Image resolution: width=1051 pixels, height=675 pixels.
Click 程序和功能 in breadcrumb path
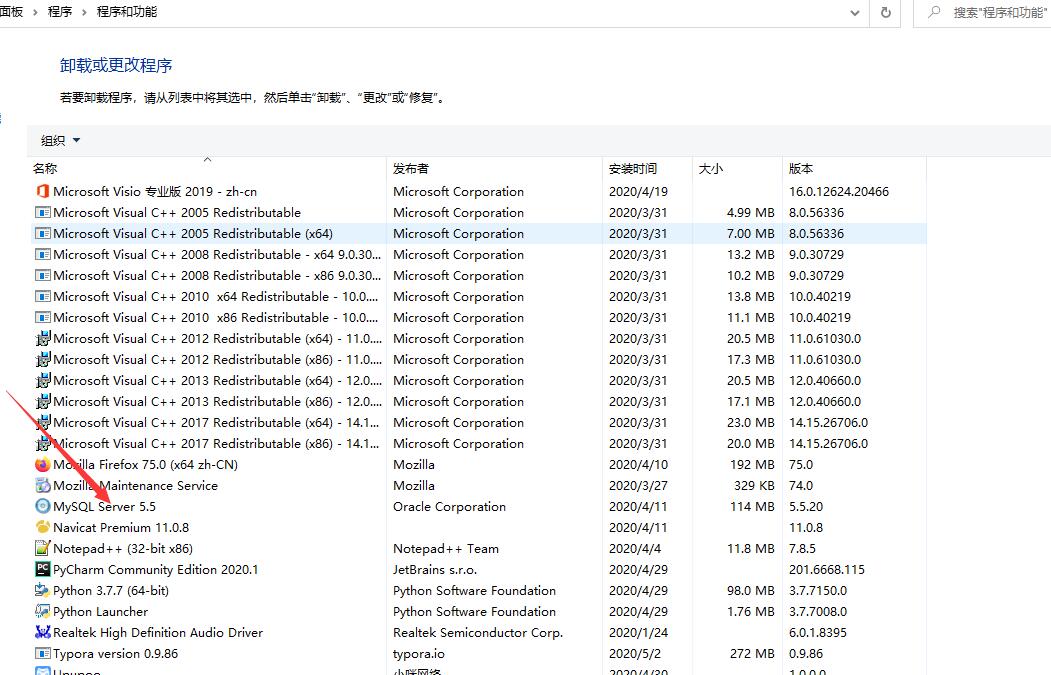pyautogui.click(x=127, y=11)
